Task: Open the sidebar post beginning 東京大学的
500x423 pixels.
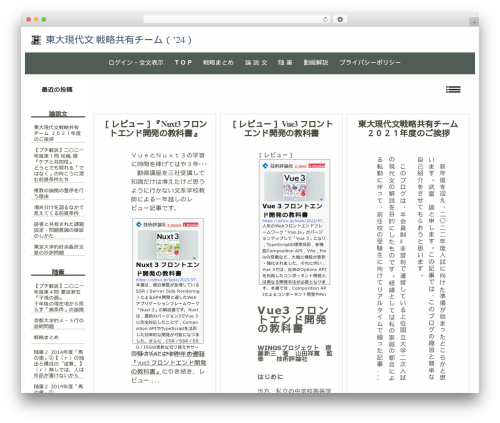Action: [x=59, y=250]
